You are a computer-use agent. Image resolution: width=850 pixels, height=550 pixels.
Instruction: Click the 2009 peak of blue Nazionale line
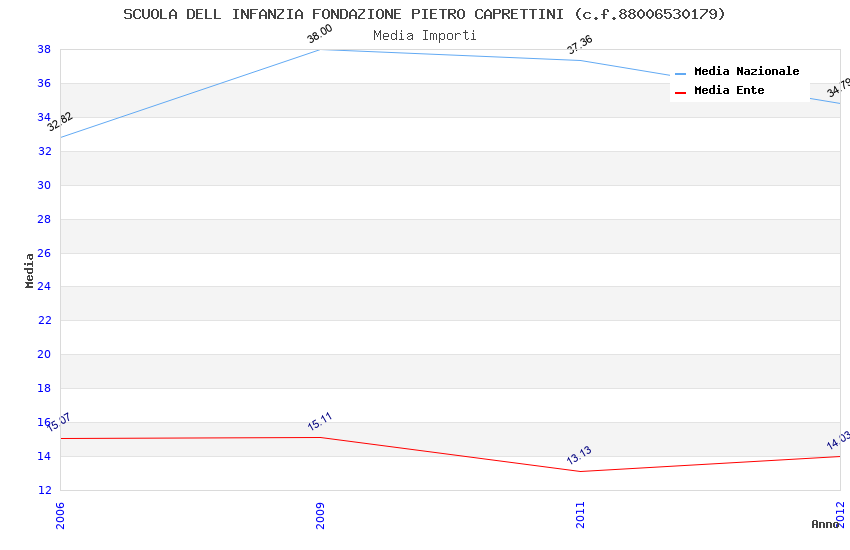pos(320,50)
